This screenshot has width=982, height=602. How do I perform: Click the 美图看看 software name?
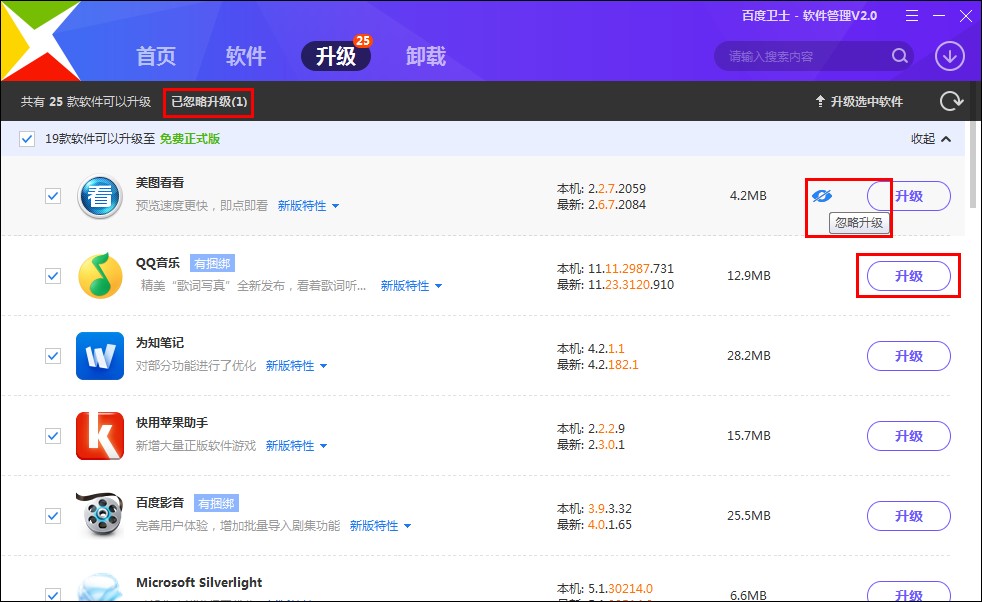[160, 183]
